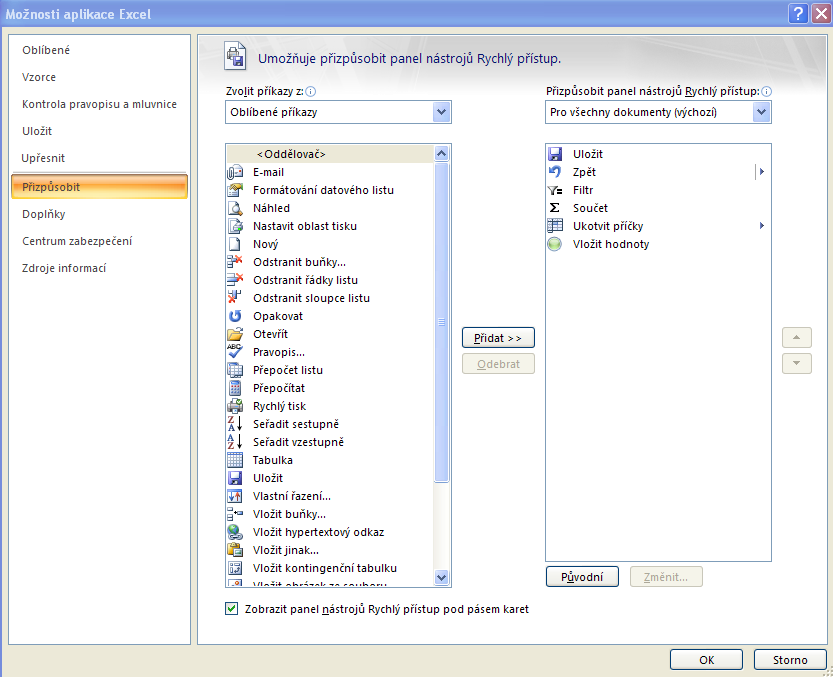Click the Formátování datového listu icon
833x677 pixels.
[235, 190]
